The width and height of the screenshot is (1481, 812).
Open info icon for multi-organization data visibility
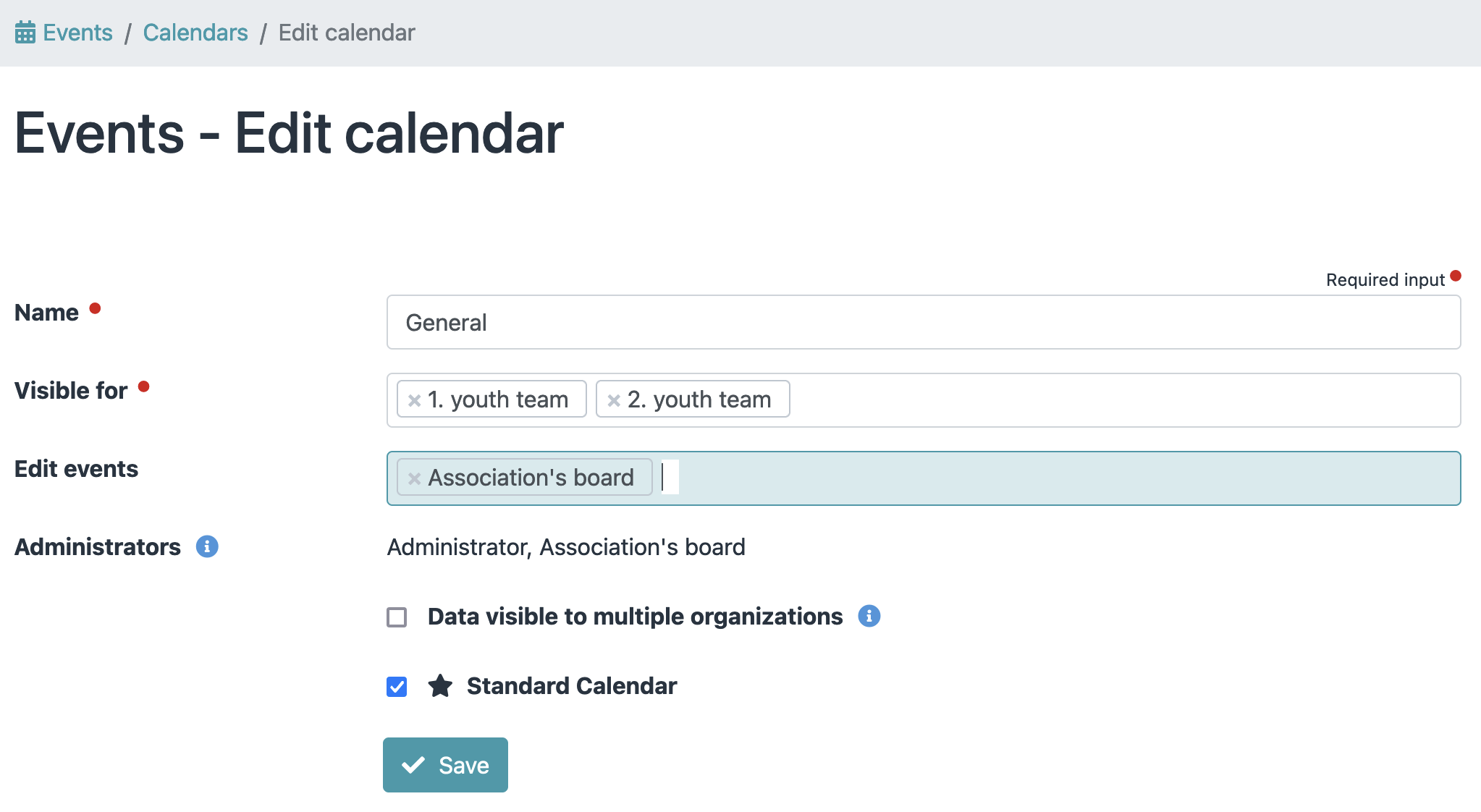click(869, 616)
